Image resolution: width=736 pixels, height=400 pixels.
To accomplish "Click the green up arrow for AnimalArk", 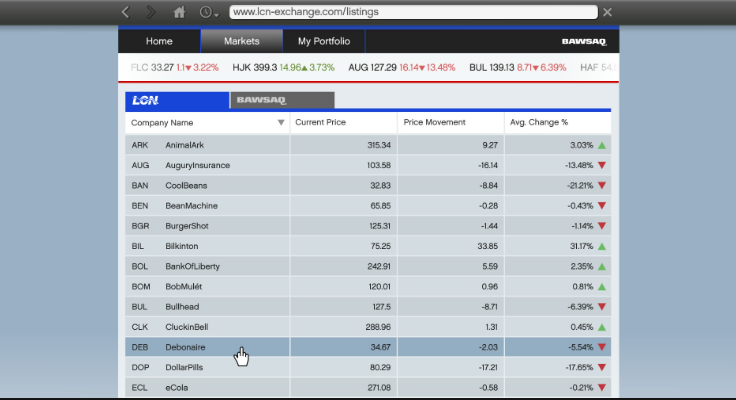I will (602, 145).
